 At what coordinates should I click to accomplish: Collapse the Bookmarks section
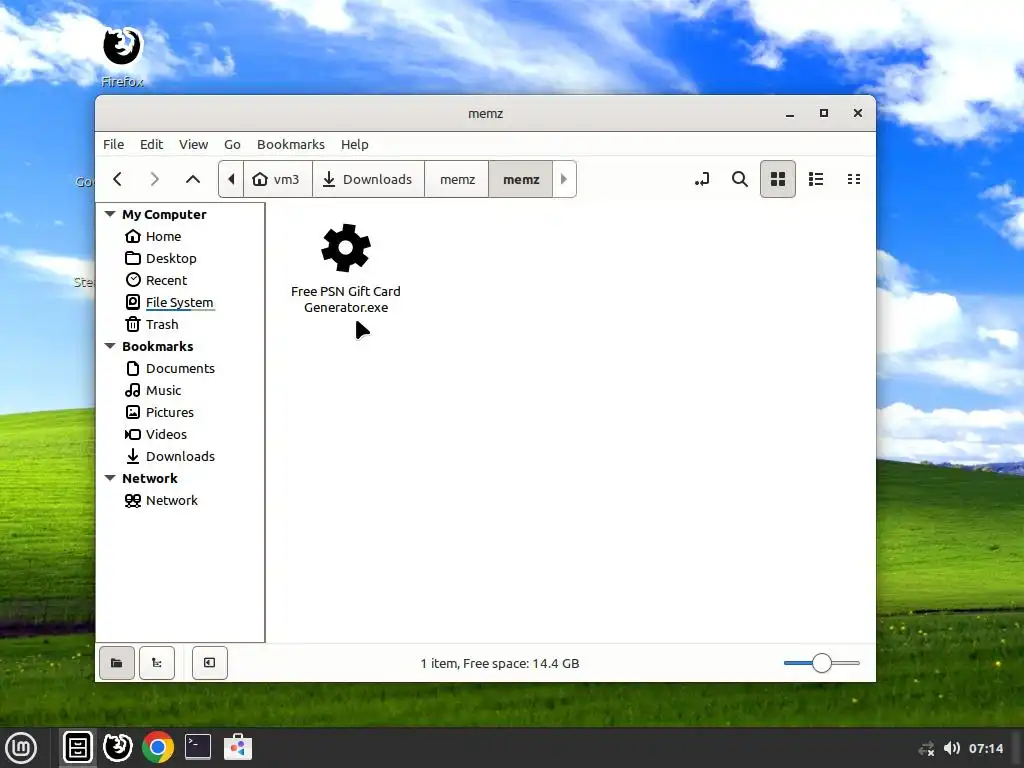(x=110, y=346)
